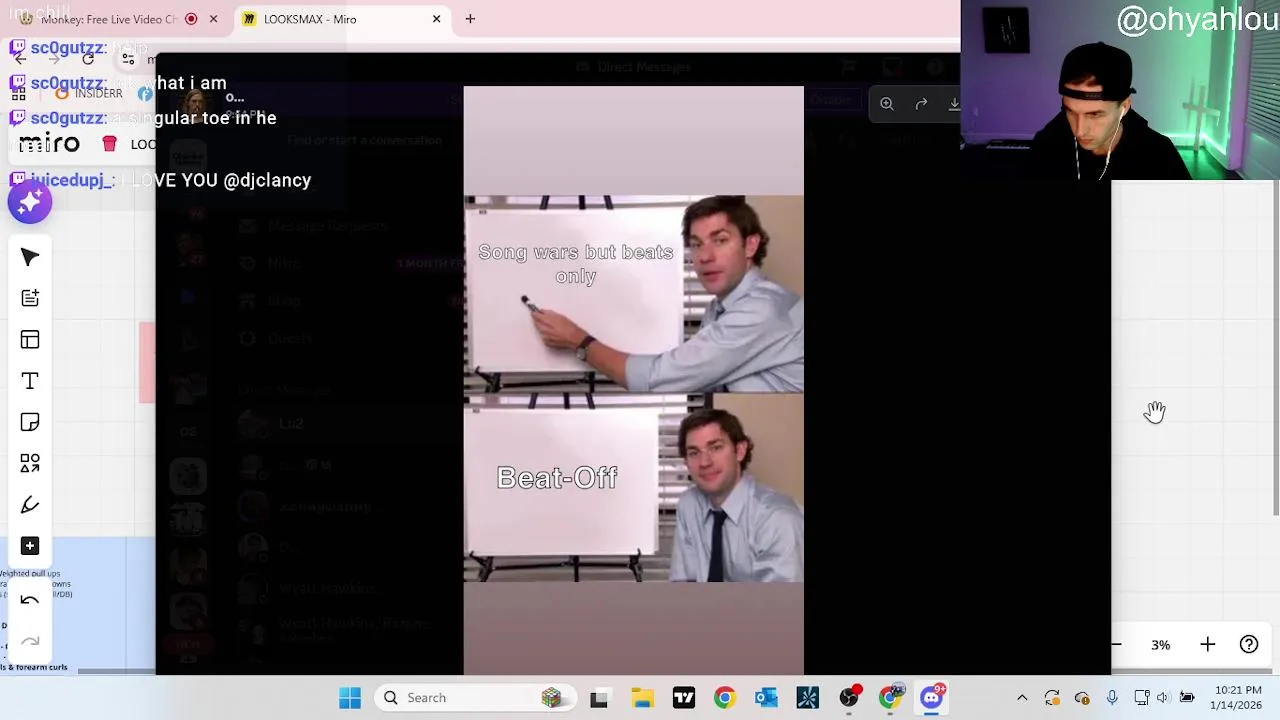Launch TradingView from taskbar

coord(683,698)
